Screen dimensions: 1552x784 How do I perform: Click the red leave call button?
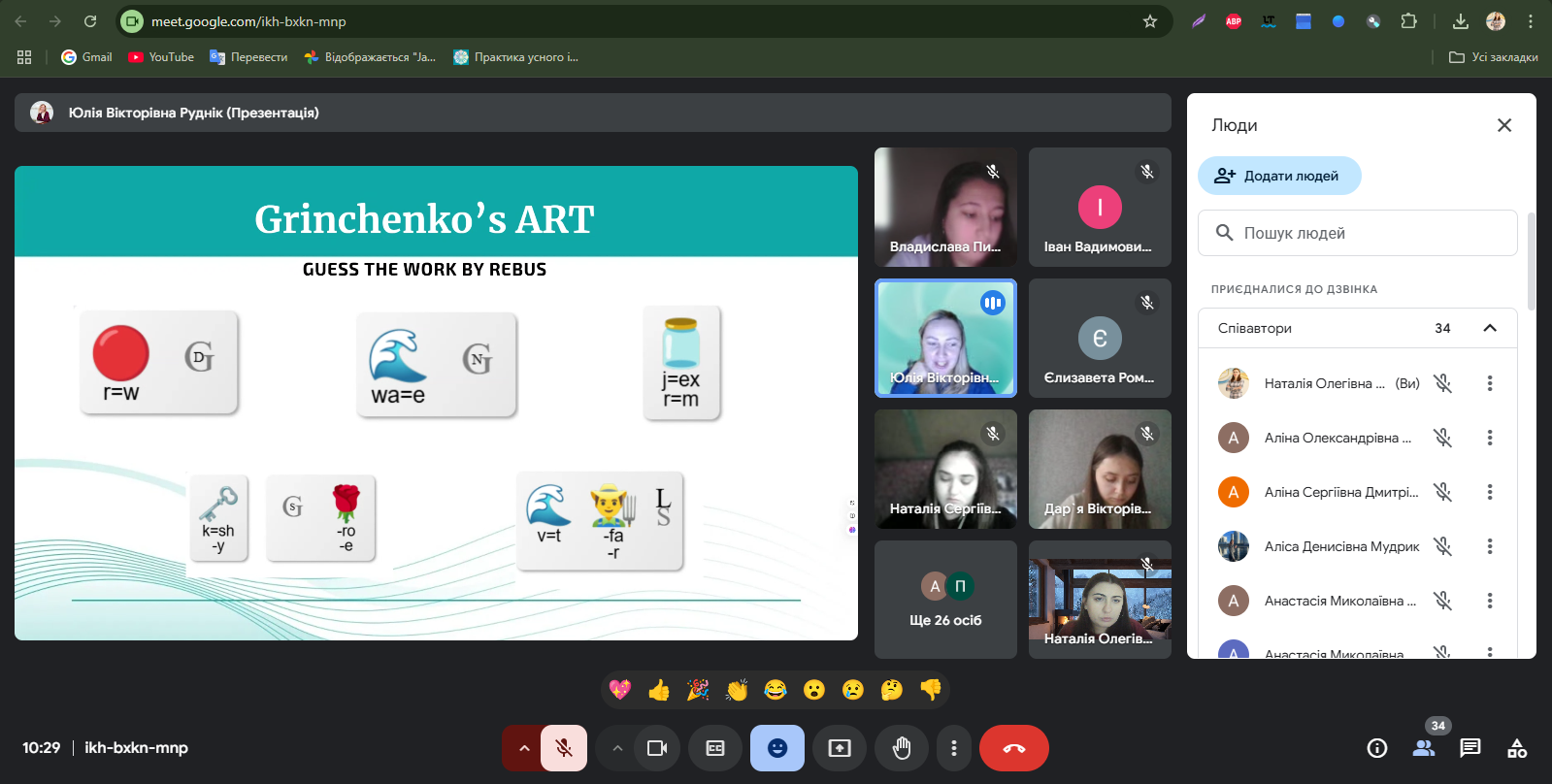1014,748
